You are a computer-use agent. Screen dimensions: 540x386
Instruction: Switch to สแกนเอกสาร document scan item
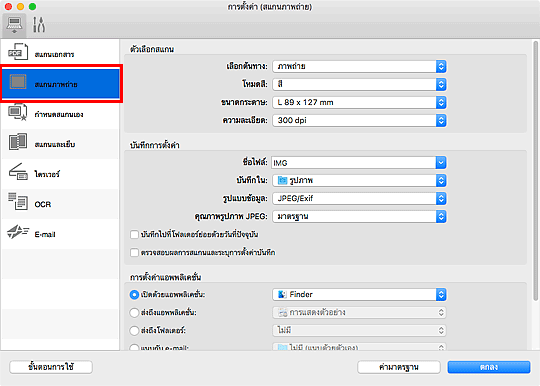[60, 54]
